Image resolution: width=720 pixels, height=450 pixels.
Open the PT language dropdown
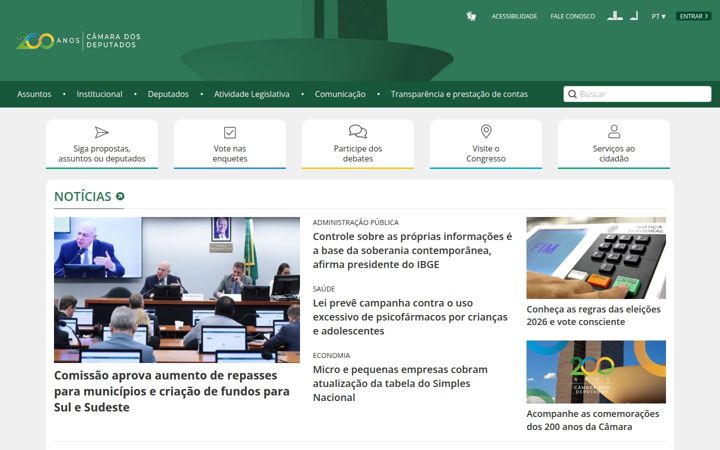coord(658,16)
